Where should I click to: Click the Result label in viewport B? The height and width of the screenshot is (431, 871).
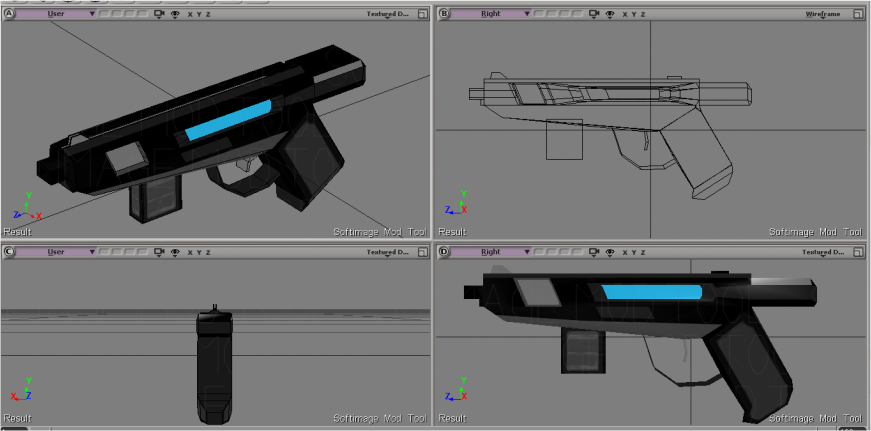point(452,232)
